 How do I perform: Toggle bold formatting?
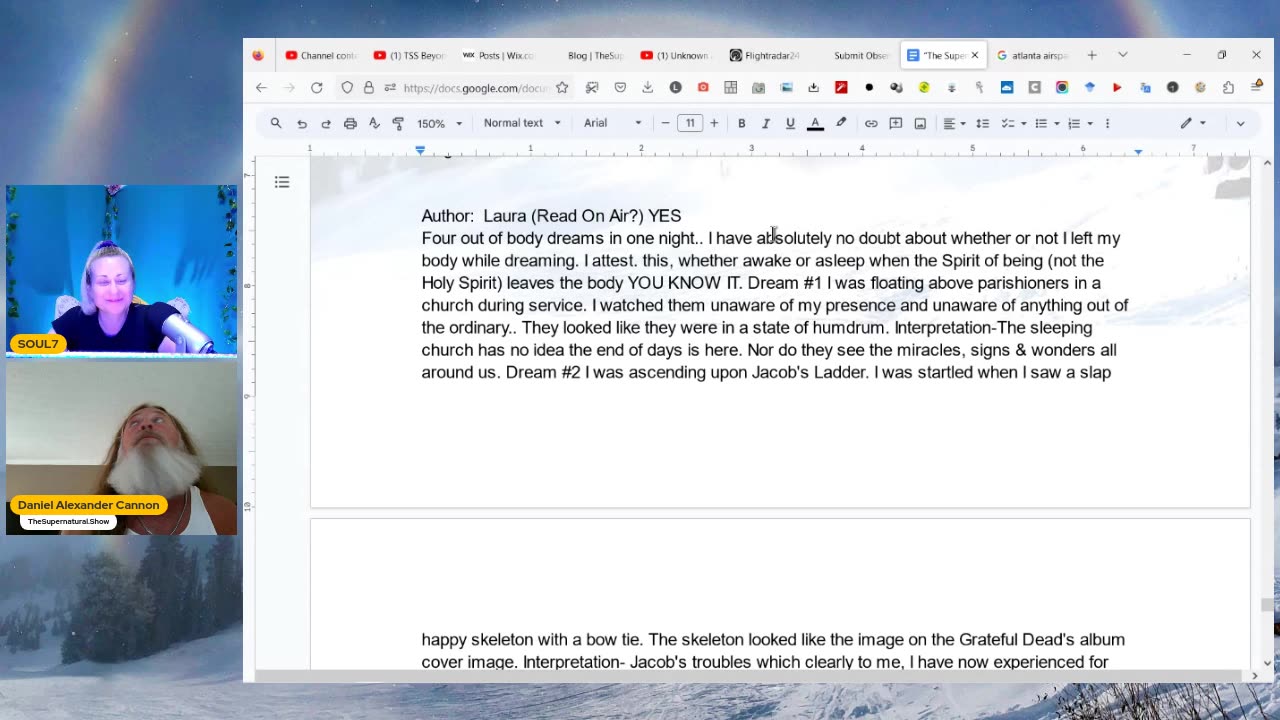click(741, 123)
